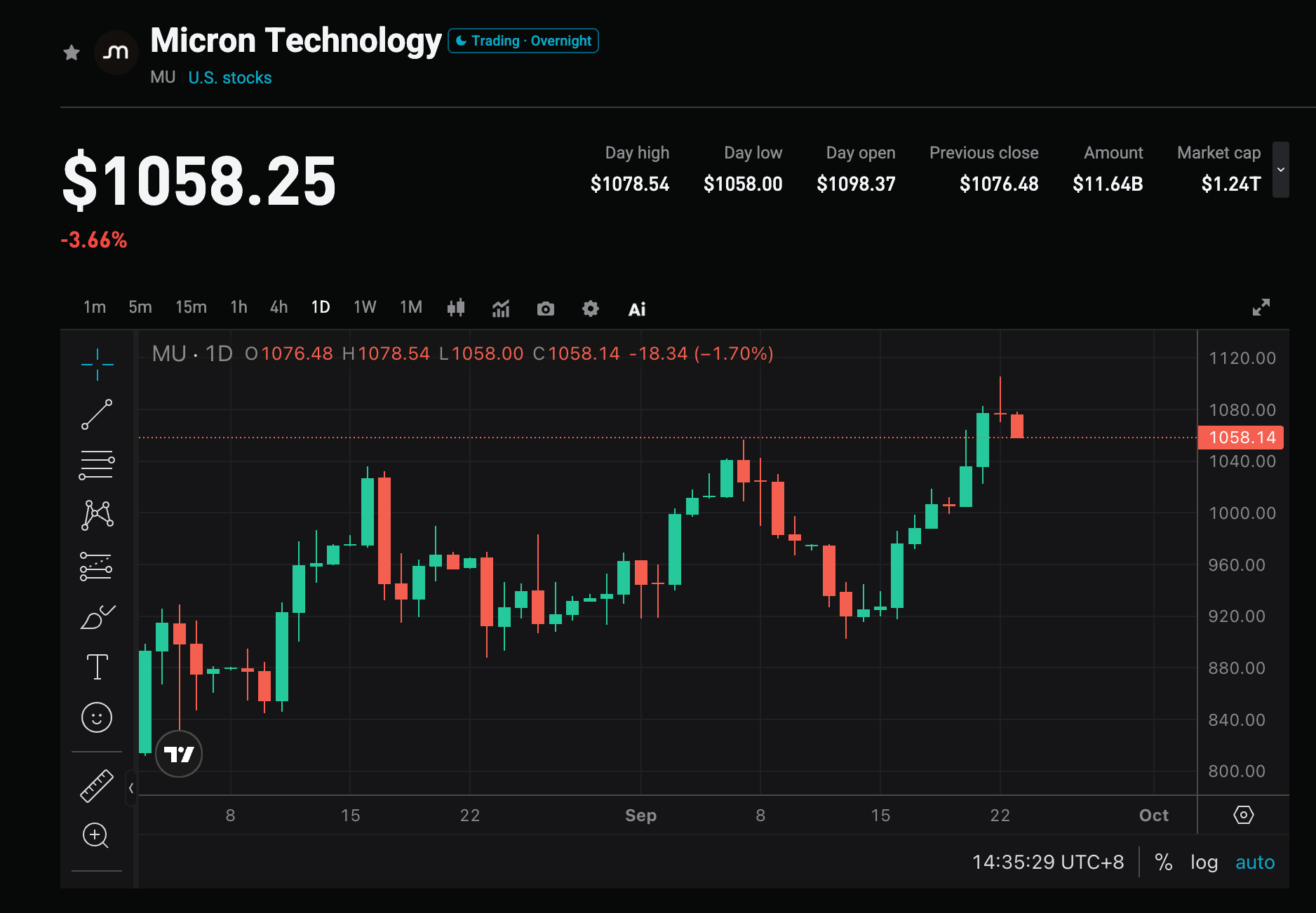Expand the chart to fullscreen

coord(1261,307)
